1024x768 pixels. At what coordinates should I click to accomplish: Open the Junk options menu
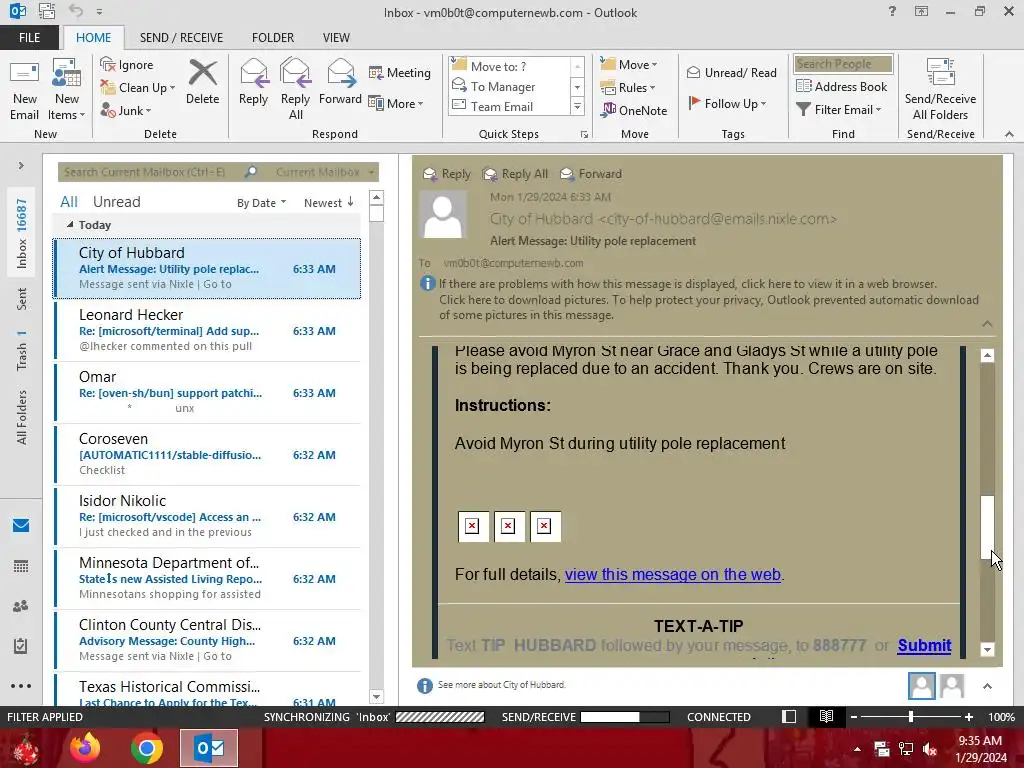(126, 110)
